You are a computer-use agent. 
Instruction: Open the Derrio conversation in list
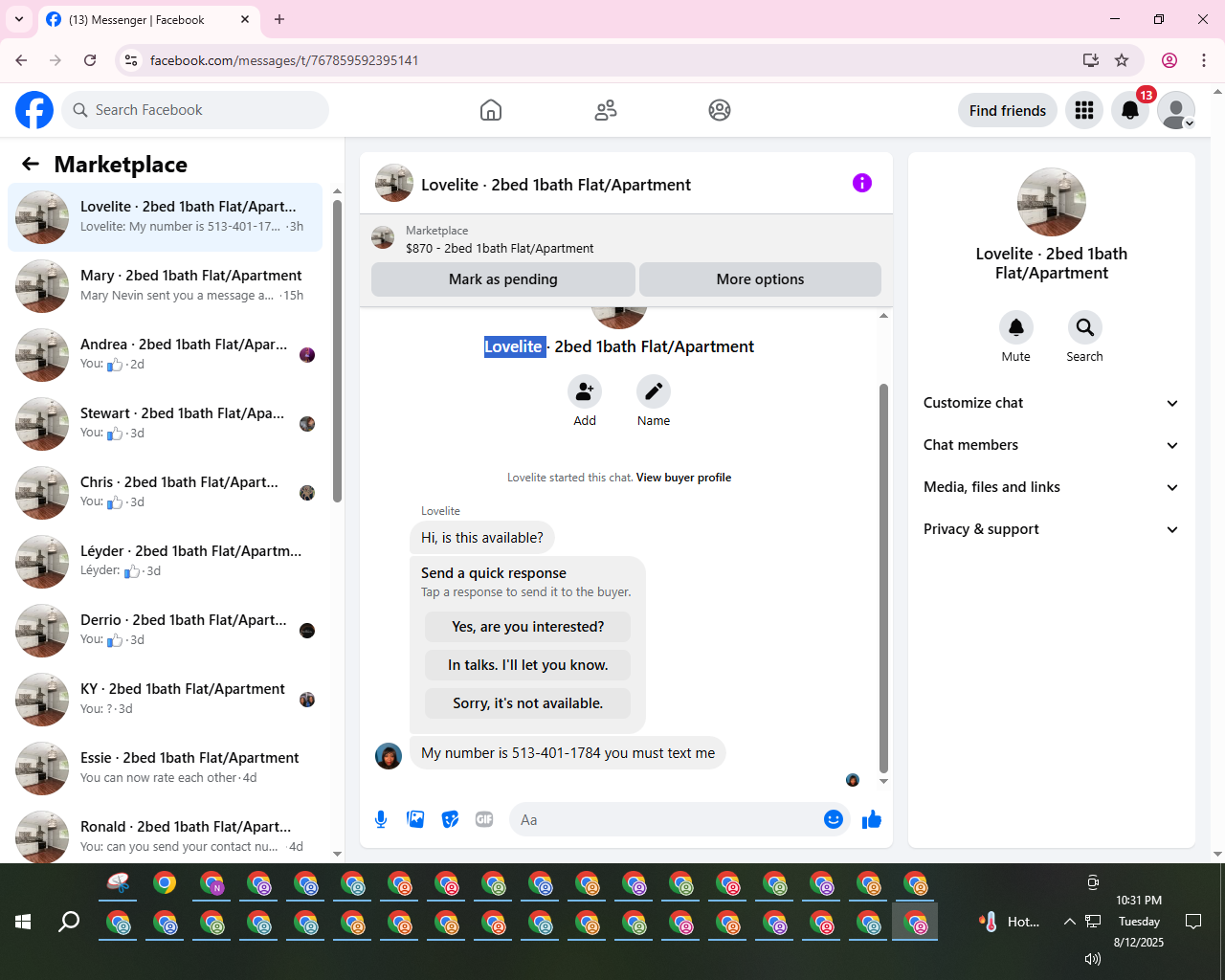click(166, 631)
